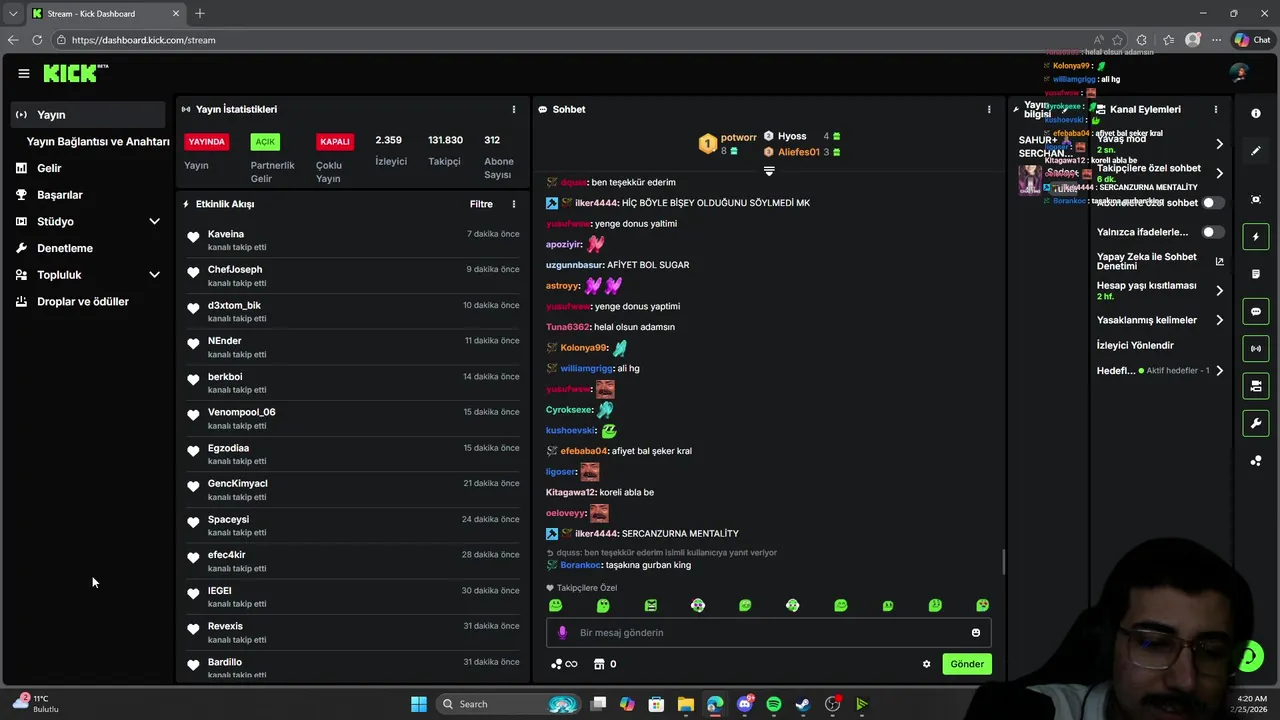The height and width of the screenshot is (720, 1280).
Task: Open chat settings gear icon
Action: click(x=926, y=664)
